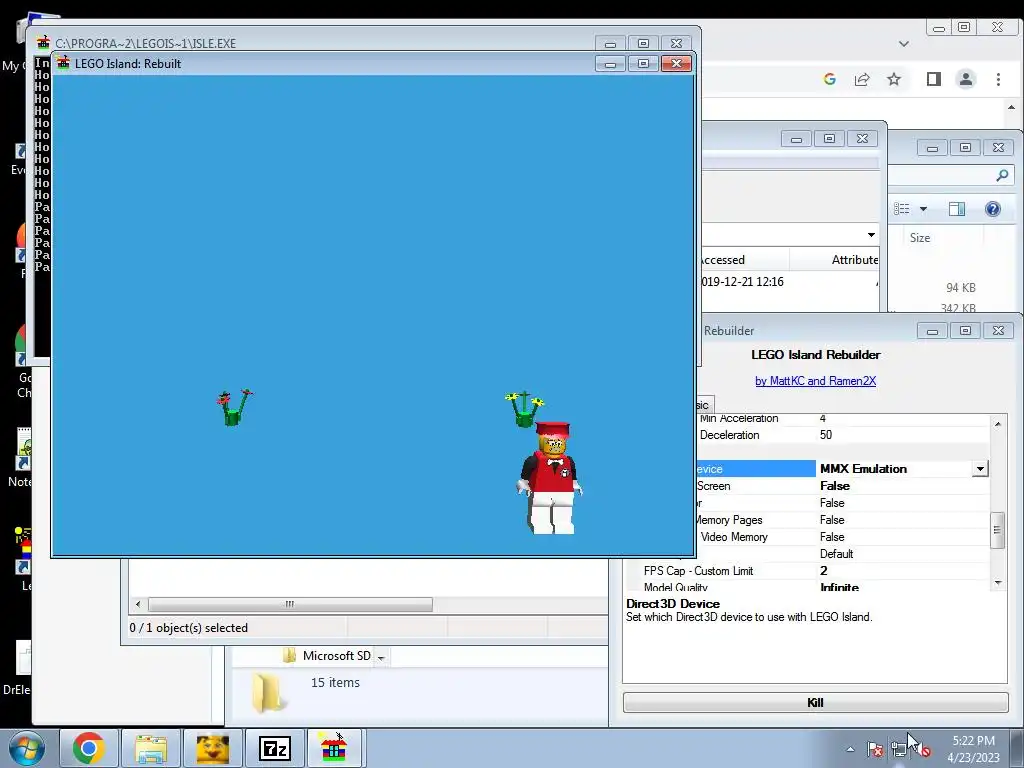Sort by the Accessed column header

coord(744,260)
